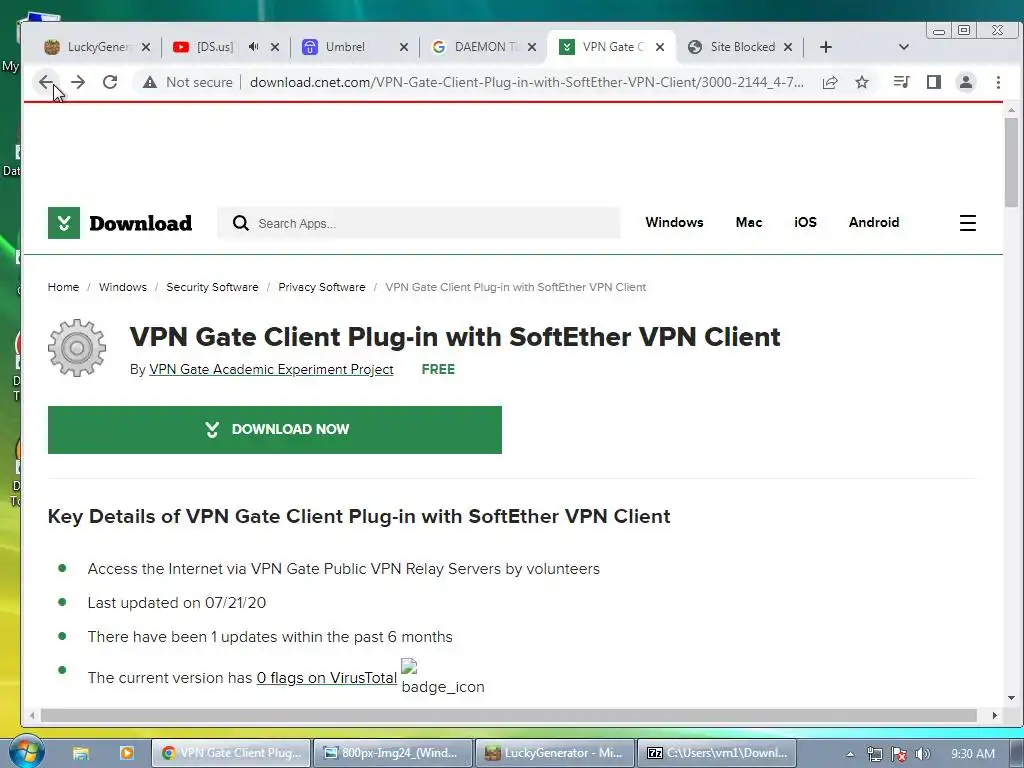Close the Site Blocked tab
This screenshot has height=768, width=1024.
click(788, 47)
